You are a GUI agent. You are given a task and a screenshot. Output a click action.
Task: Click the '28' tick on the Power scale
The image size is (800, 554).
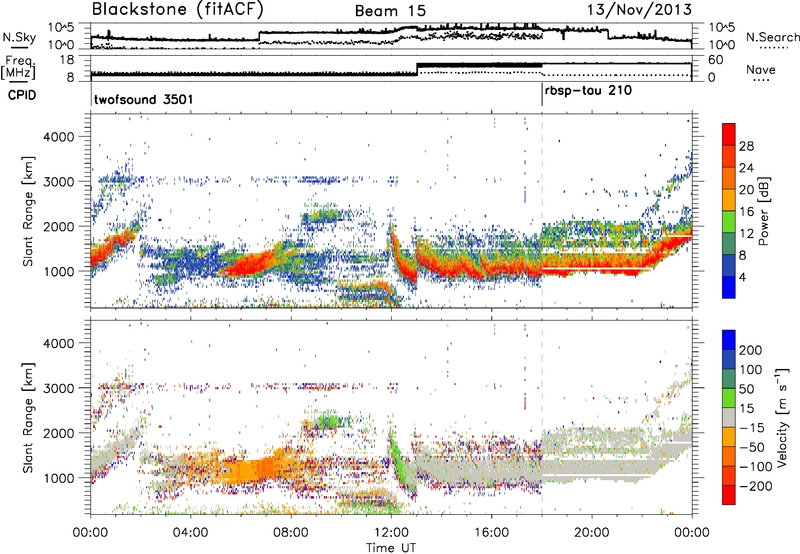tap(746, 146)
